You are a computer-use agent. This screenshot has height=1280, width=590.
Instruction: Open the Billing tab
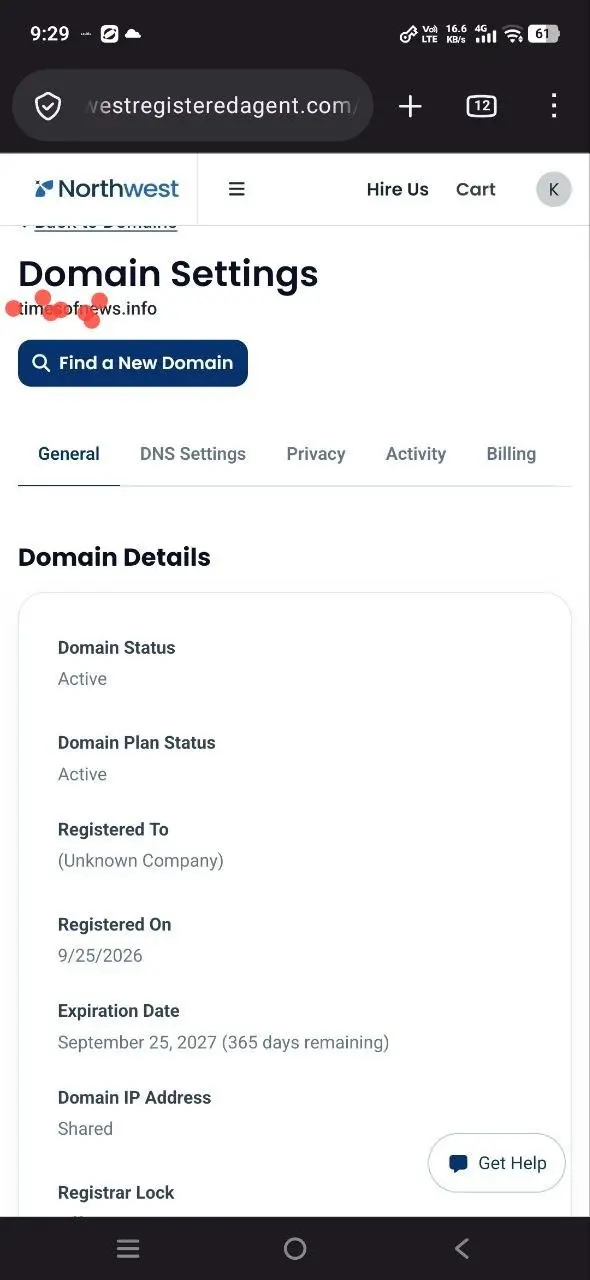(x=511, y=454)
